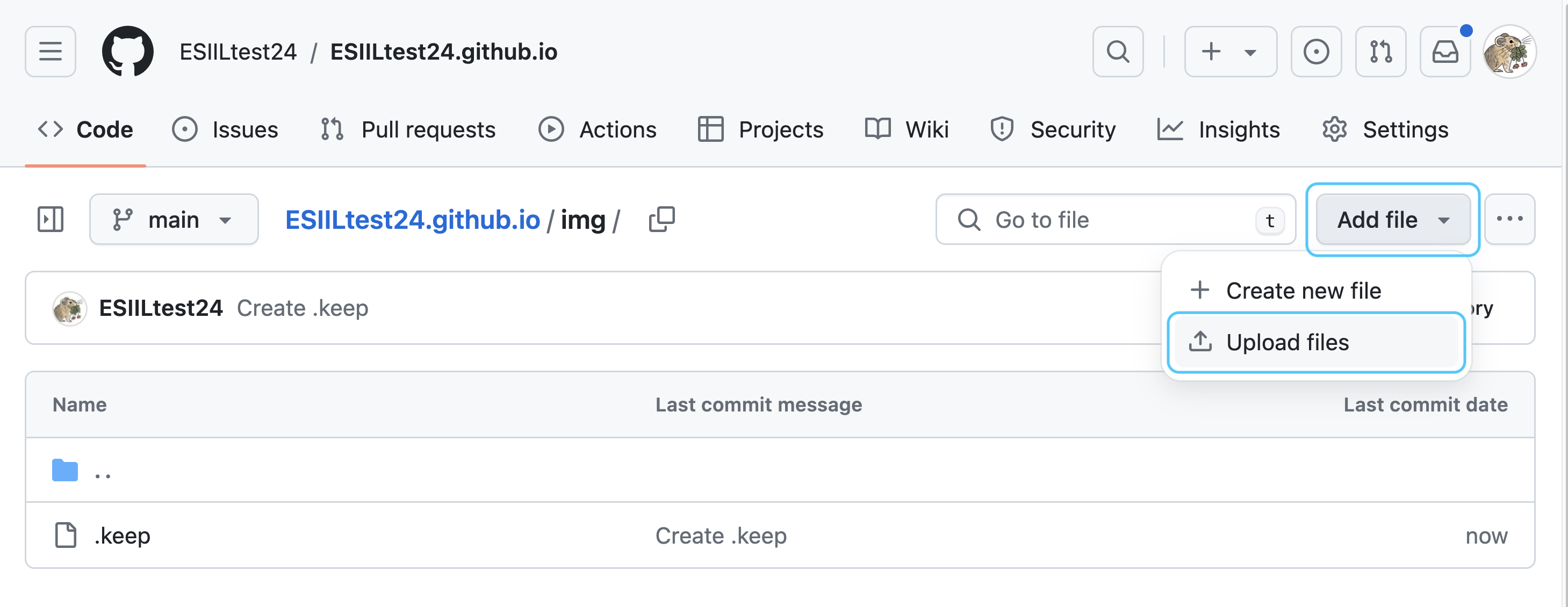Copy path using the copy icon
Screen dimensions: 1568x607
661,220
